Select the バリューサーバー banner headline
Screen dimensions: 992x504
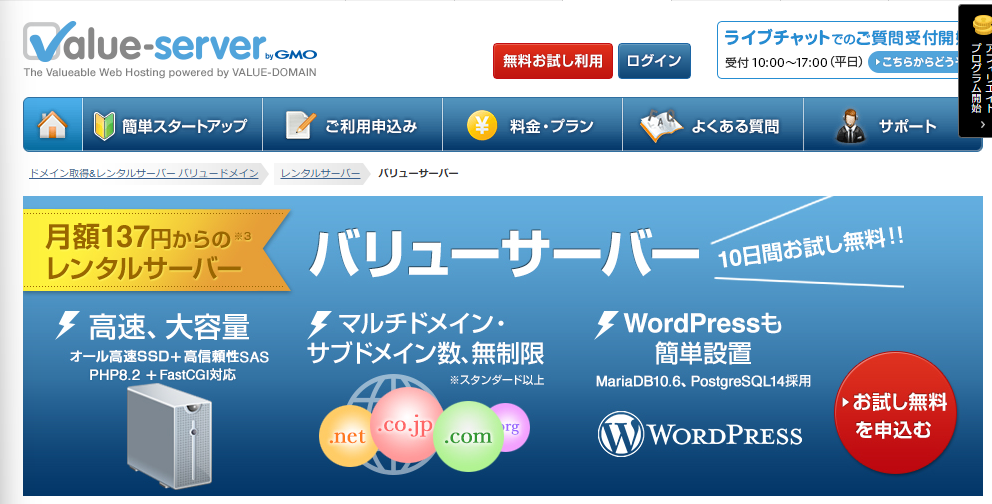504,254
